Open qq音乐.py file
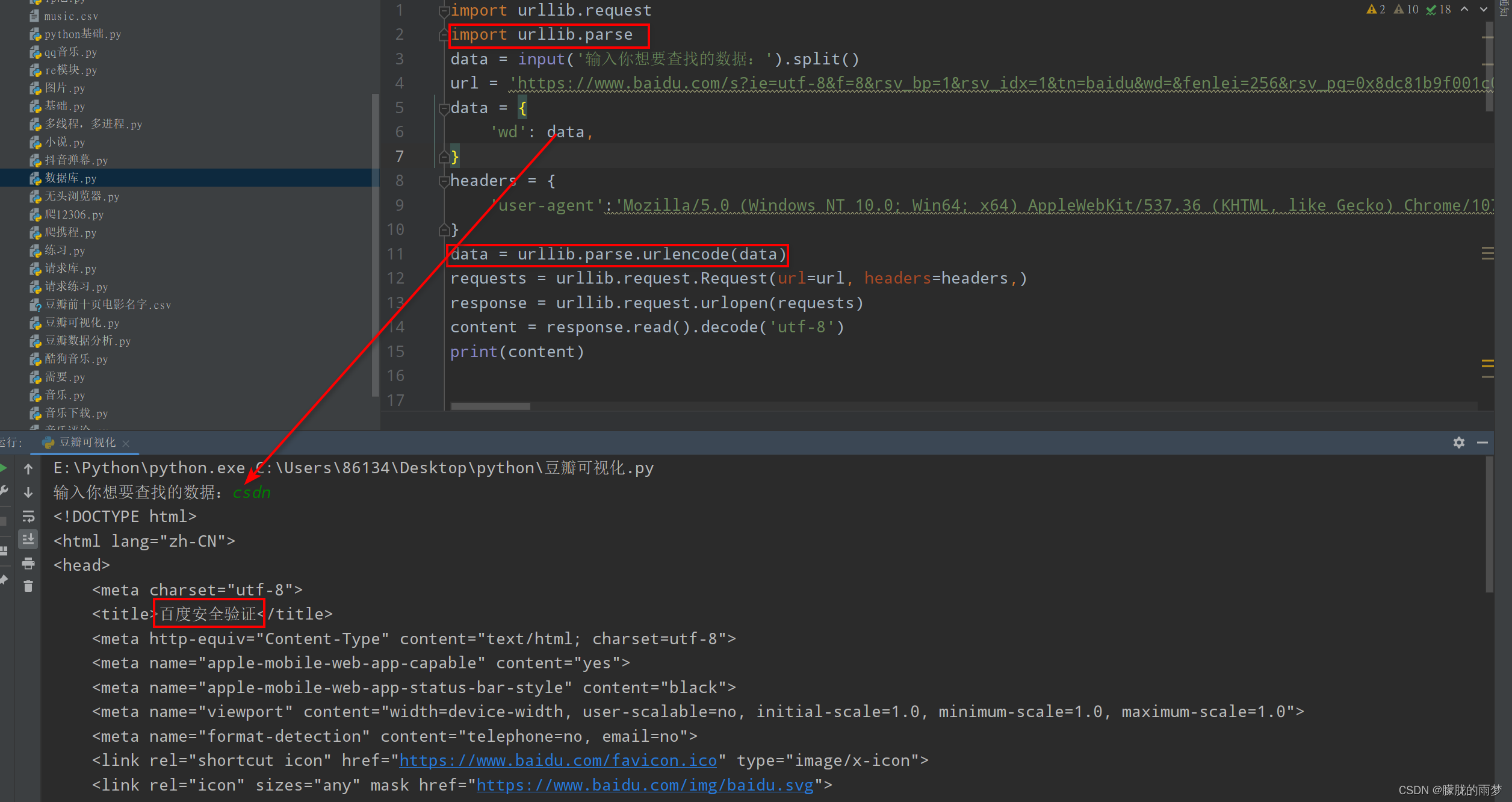 pyautogui.click(x=70, y=52)
